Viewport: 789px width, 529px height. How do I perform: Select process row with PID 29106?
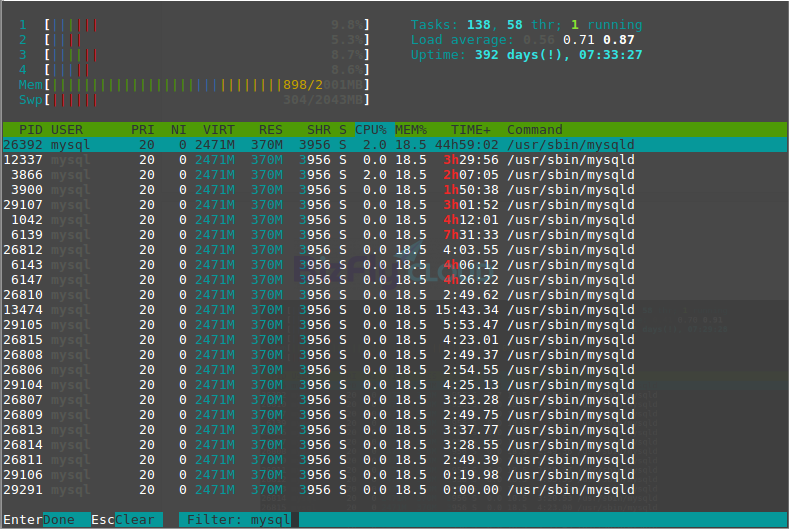(x=394, y=475)
